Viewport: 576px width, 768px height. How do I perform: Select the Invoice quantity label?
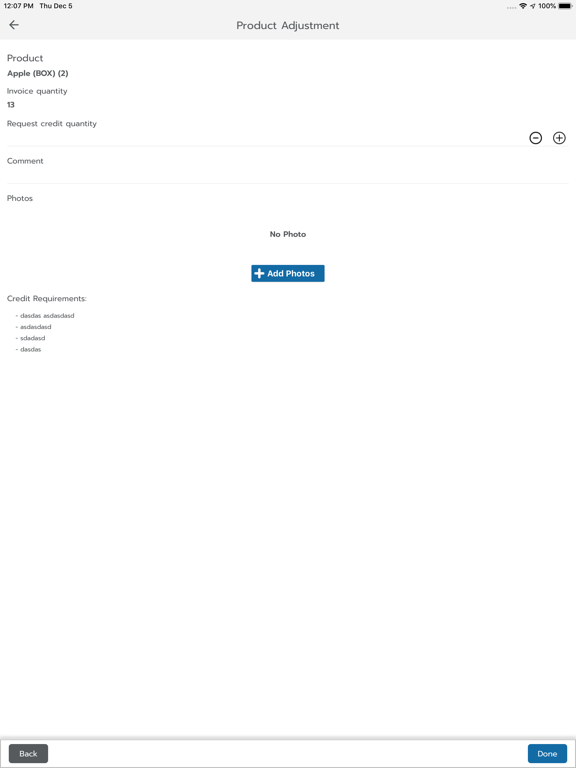pos(37,91)
